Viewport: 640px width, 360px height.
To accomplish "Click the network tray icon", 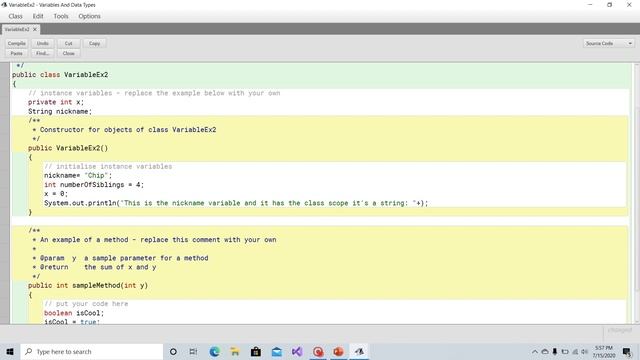I will [575, 351].
